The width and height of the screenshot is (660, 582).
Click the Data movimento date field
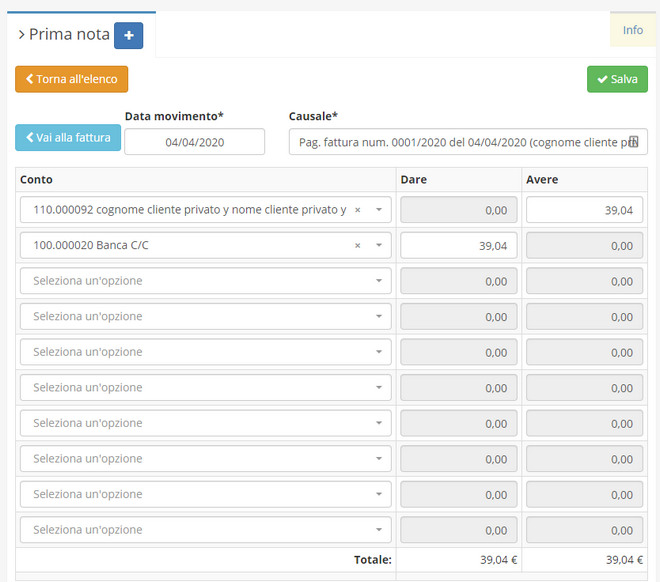click(x=194, y=142)
